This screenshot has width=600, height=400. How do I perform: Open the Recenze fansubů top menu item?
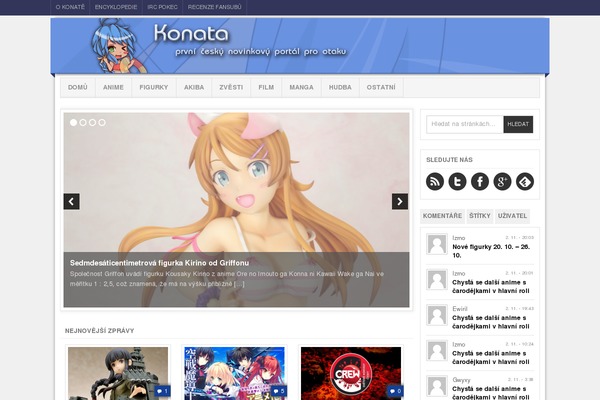point(215,7)
